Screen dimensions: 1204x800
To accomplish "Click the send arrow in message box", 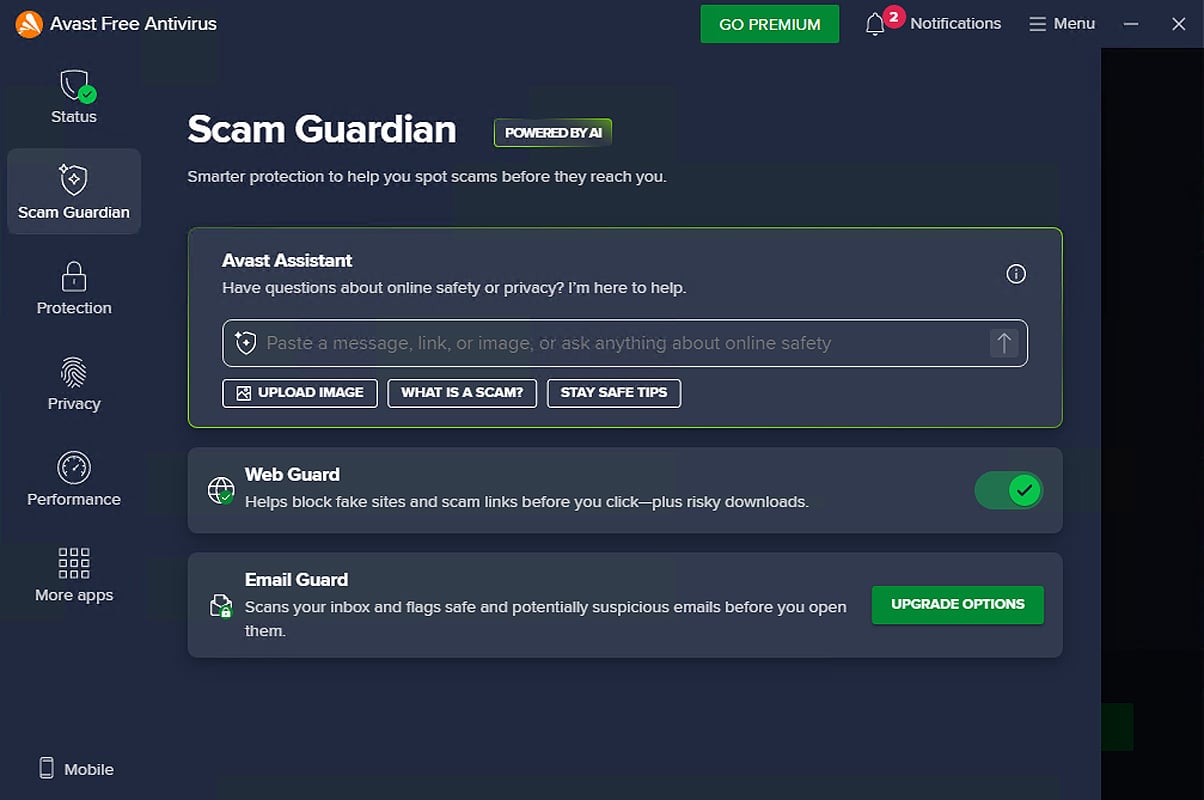I will pos(1003,343).
